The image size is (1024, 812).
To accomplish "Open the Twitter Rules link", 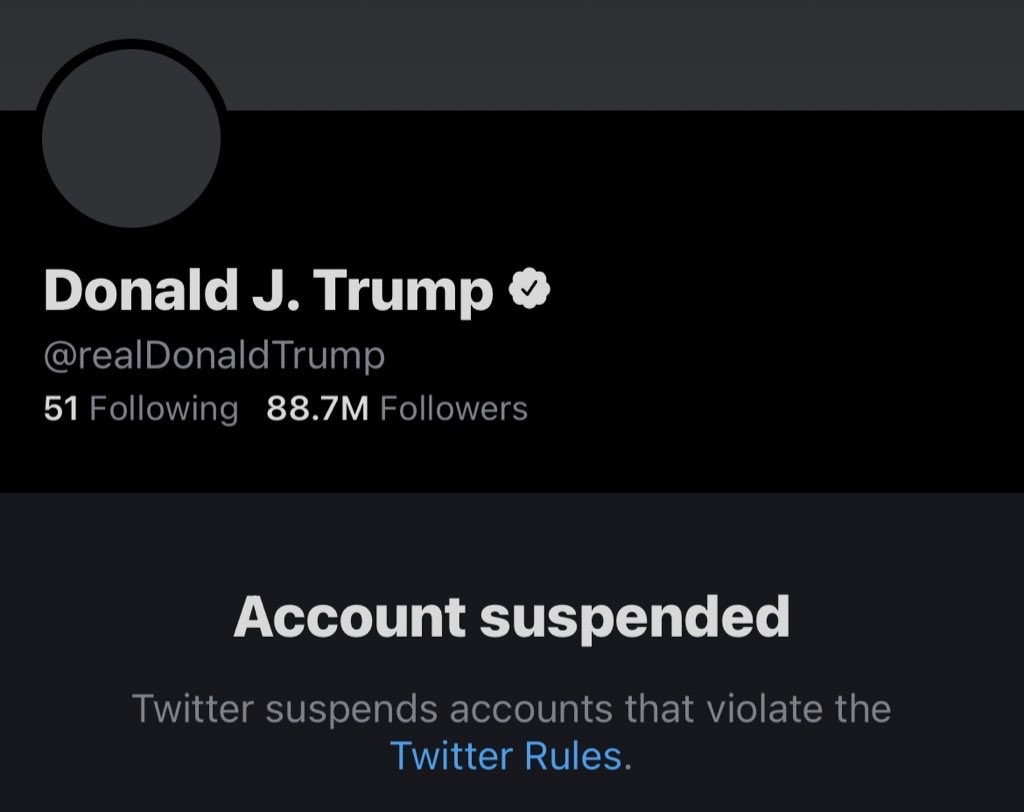I will point(506,756).
